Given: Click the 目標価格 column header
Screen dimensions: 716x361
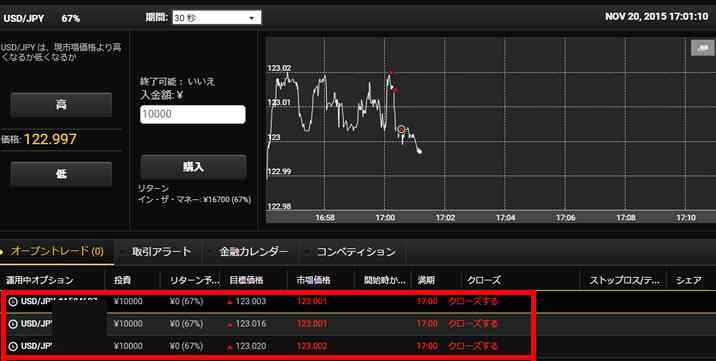Looking at the screenshot, I should [x=246, y=280].
